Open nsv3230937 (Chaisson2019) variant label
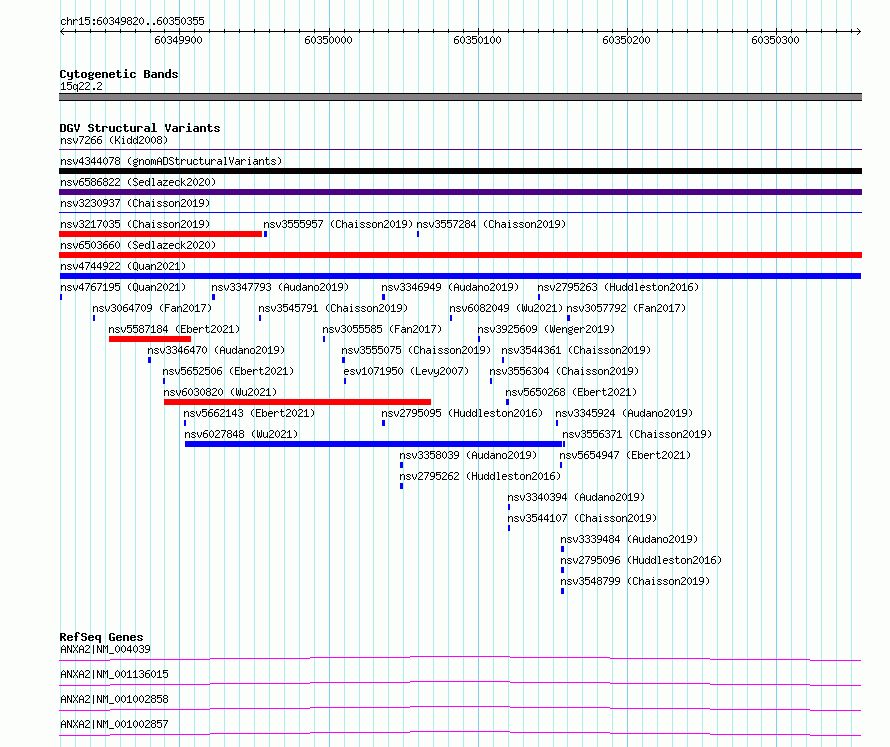Viewport: 890px width, 747px height. [135, 203]
